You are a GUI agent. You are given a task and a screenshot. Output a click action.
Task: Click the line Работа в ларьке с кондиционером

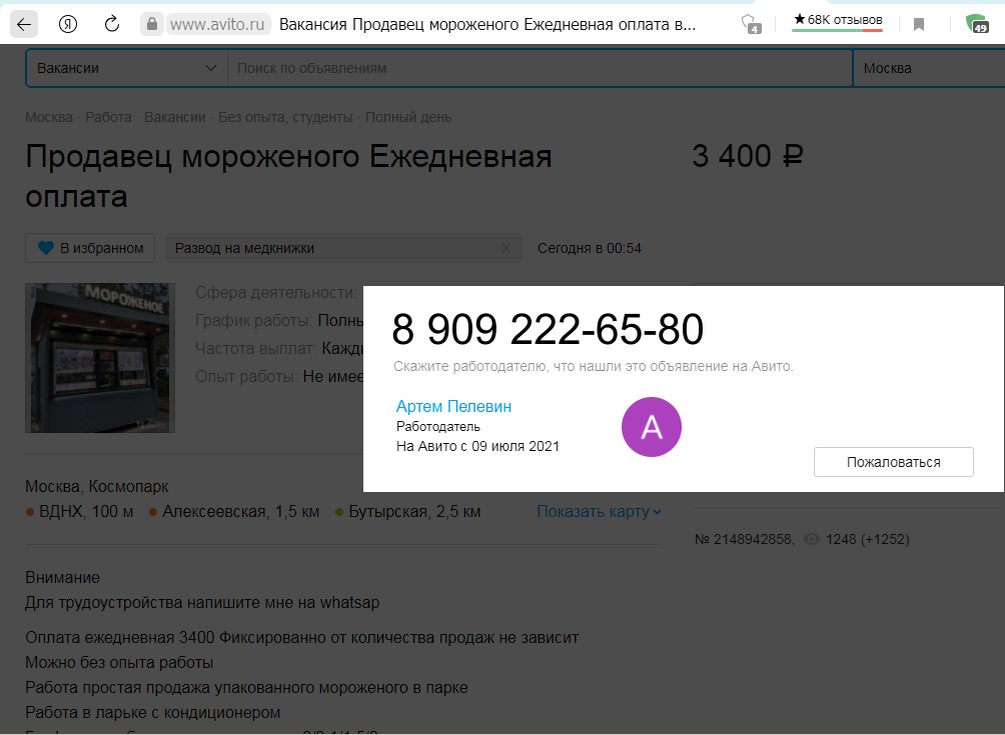153,712
